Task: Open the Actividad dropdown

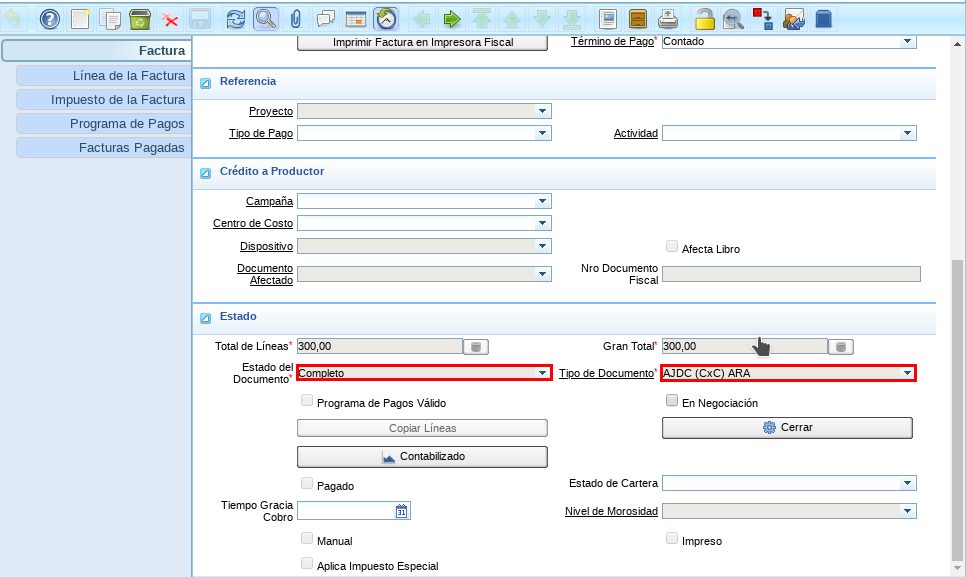Action: pos(907,133)
